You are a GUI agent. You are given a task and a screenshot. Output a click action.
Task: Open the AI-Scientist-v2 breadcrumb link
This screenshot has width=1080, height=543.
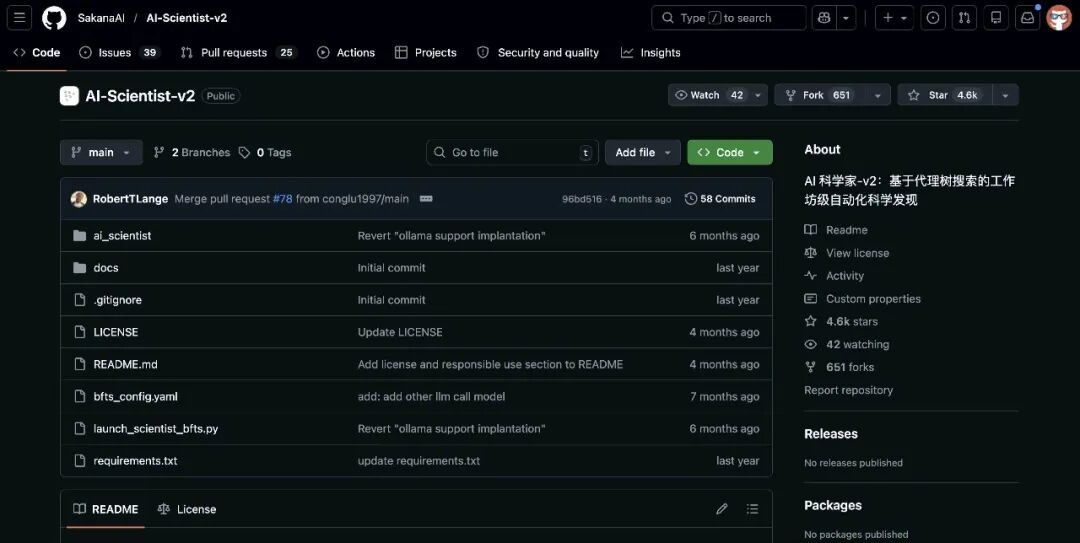point(187,18)
